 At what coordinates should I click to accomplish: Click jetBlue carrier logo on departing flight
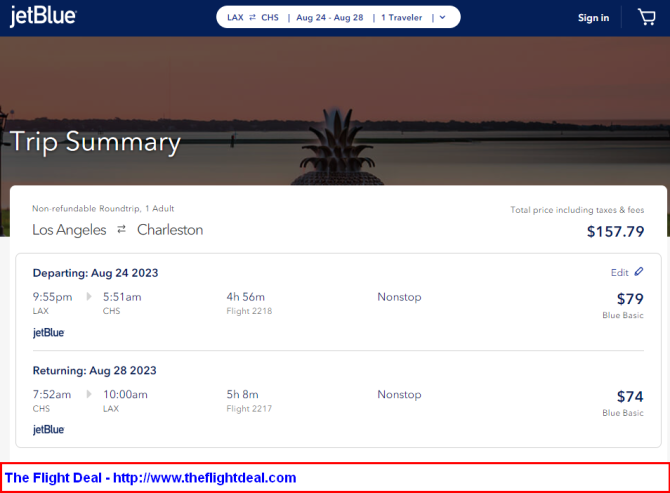[48, 332]
